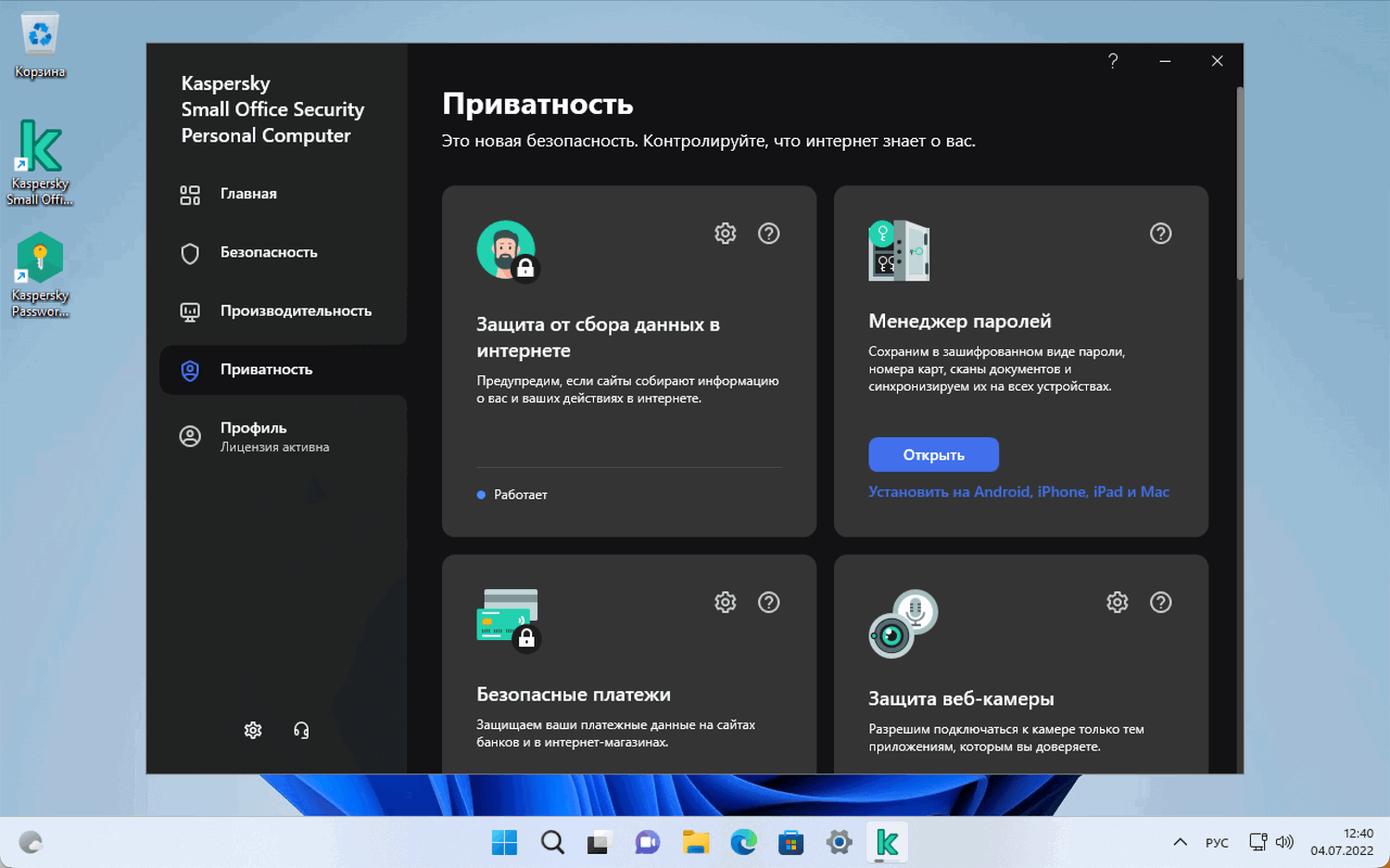Click the password manager safe icon
This screenshot has height=868, width=1390.
coord(899,250)
